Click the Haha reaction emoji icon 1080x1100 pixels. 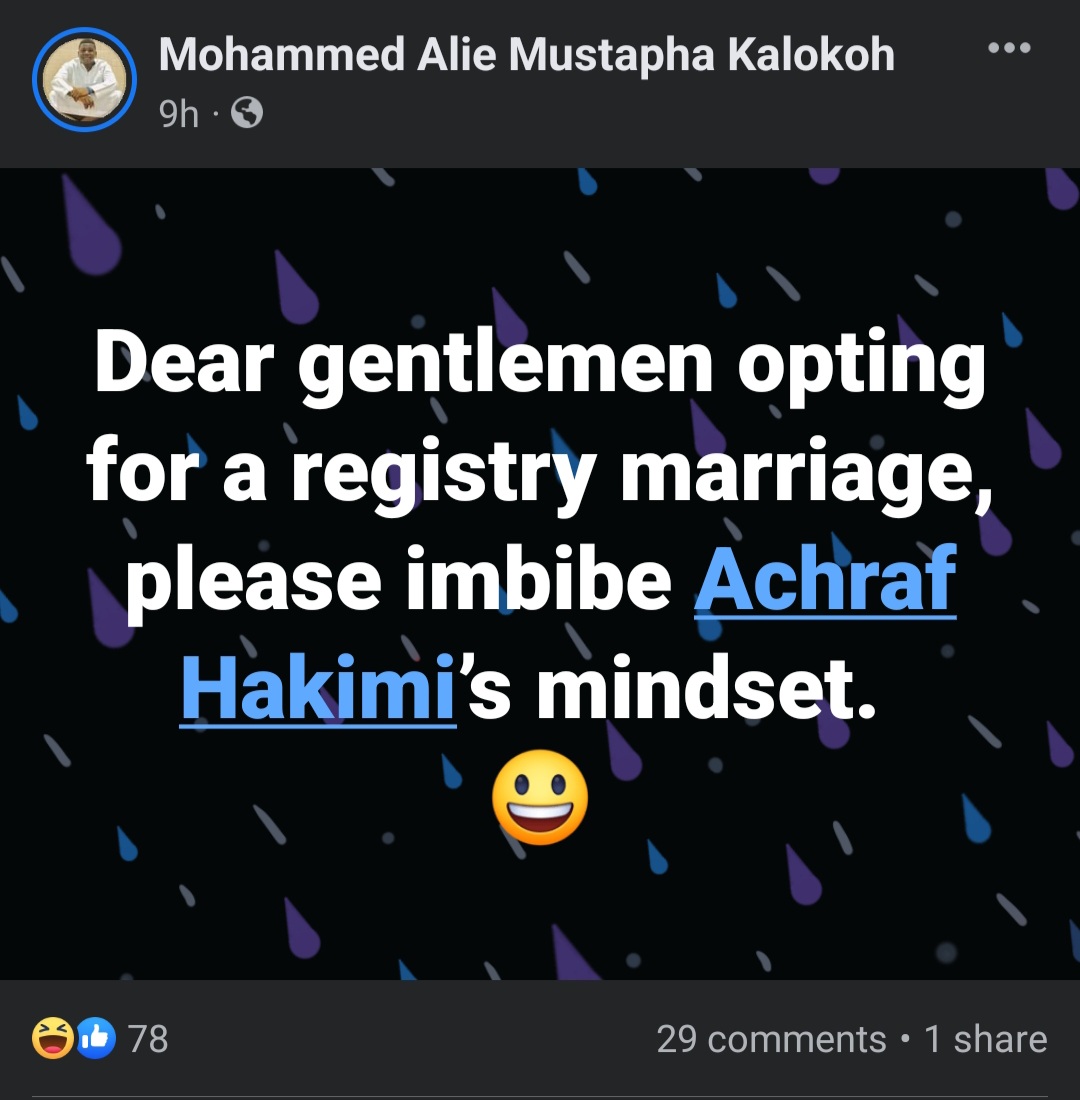point(51,1039)
